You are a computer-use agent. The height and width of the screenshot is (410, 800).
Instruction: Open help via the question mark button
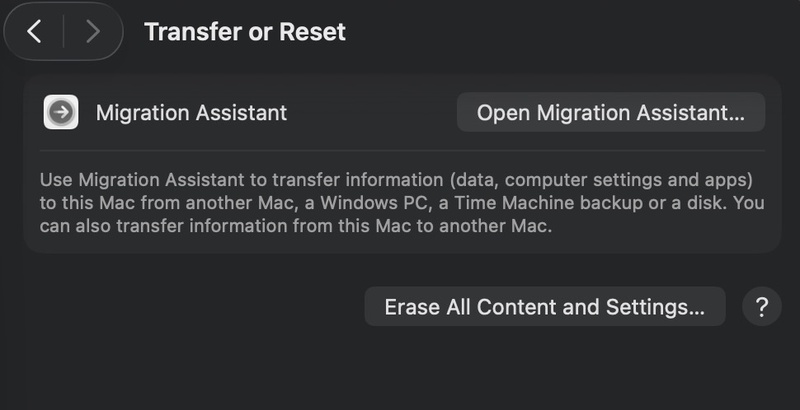(761, 306)
